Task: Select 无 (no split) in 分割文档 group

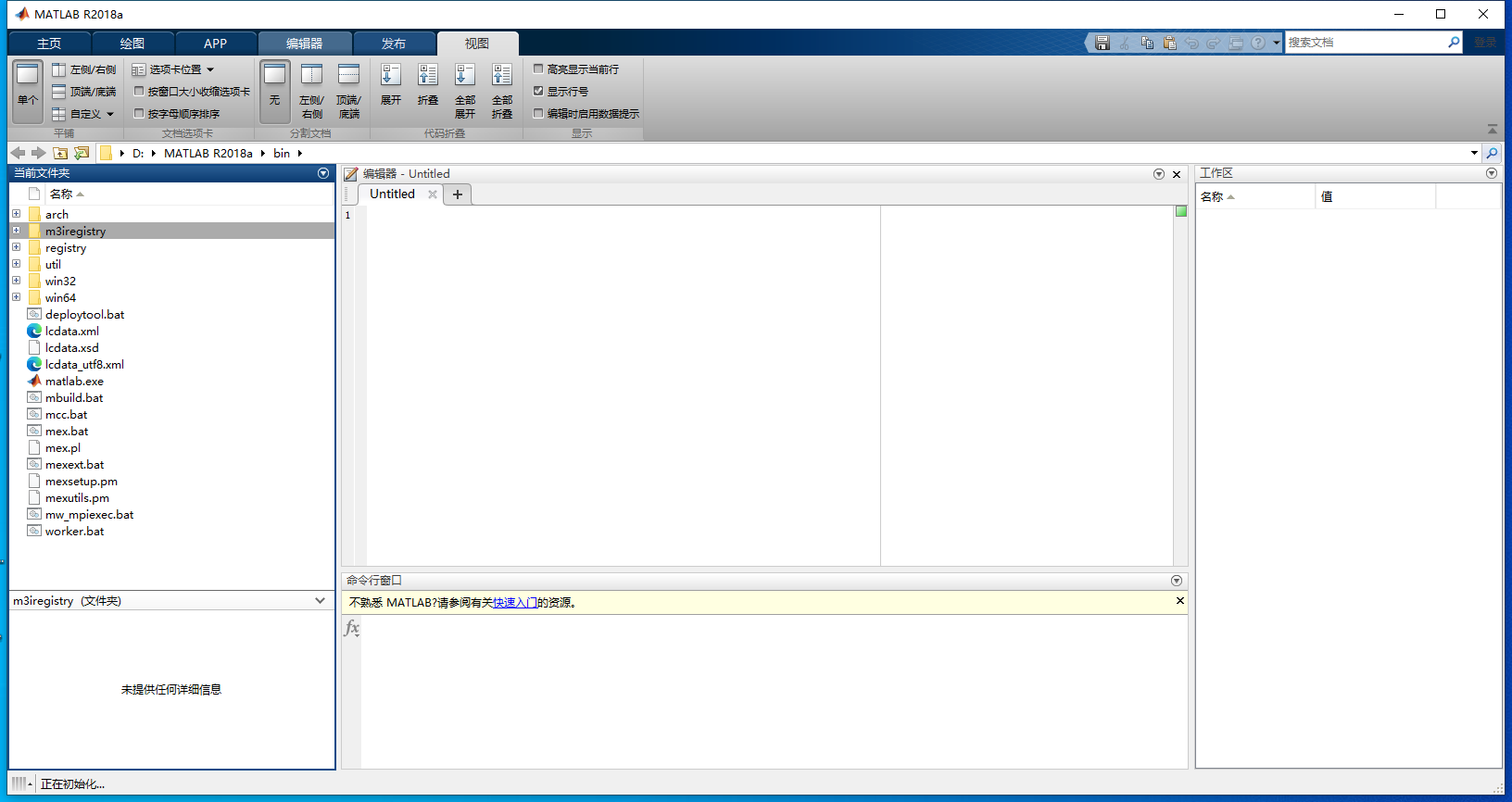Action: [275, 91]
